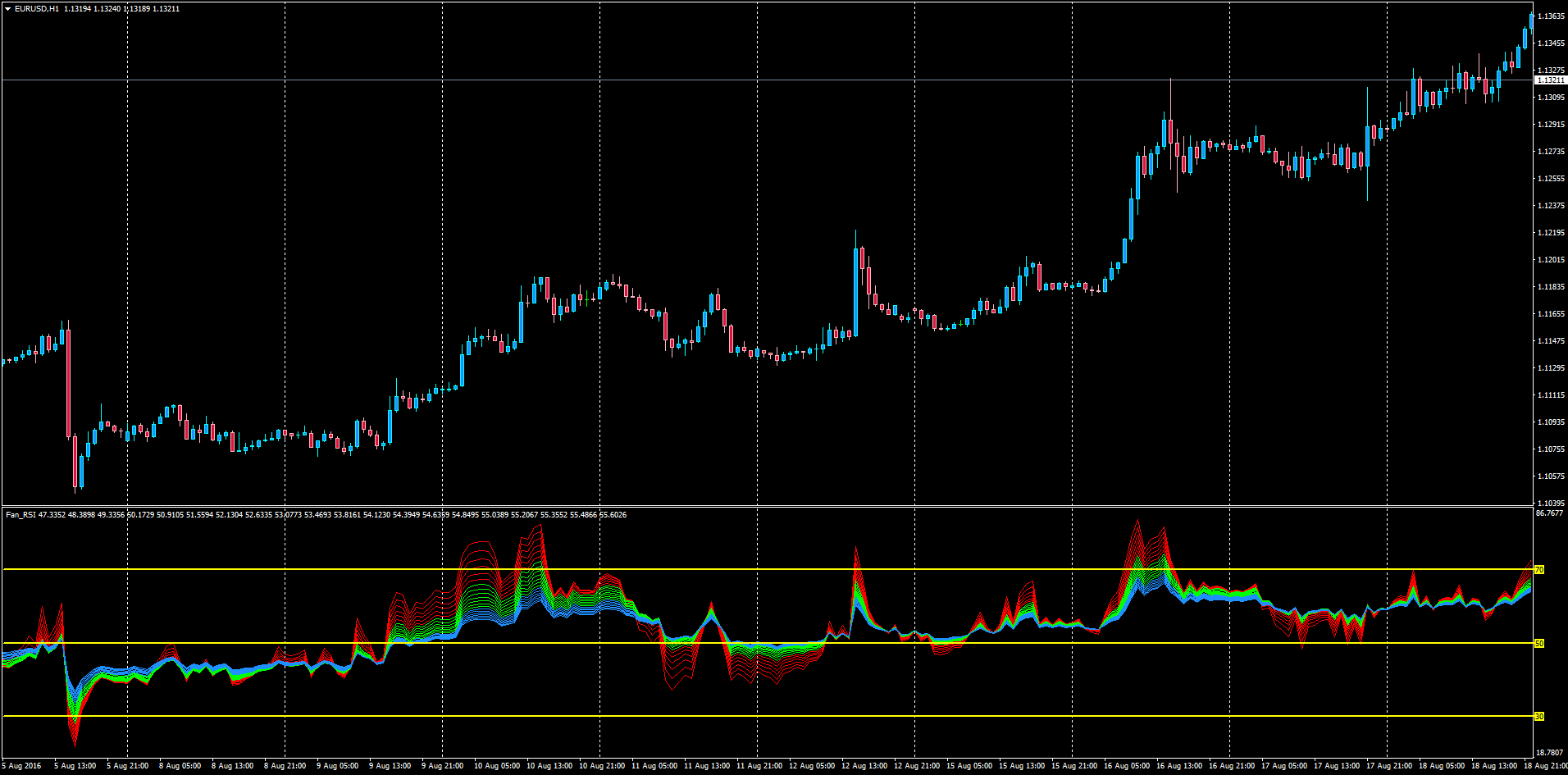1568x775 pixels.
Task: Click the 12 Aug 05:00 time label
Action: pyautogui.click(x=812, y=766)
